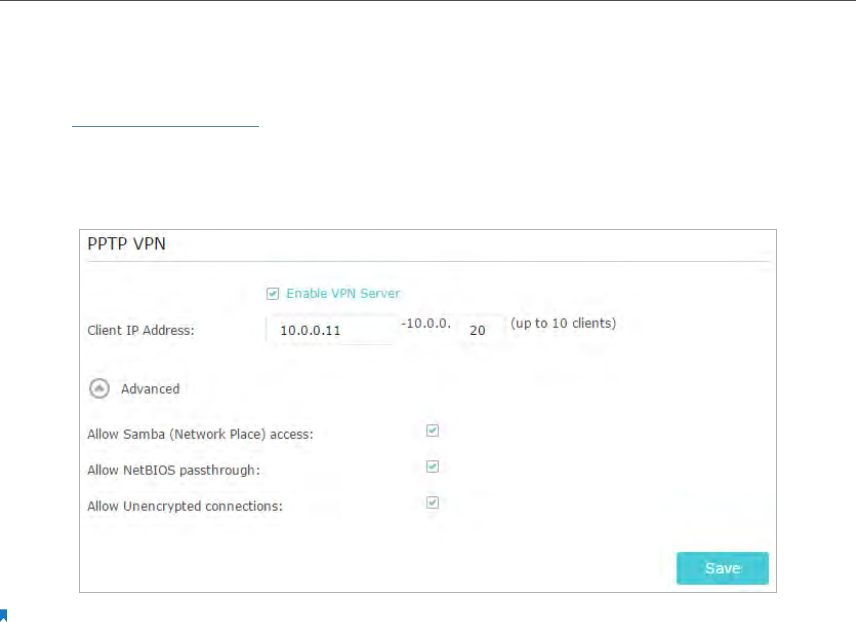This screenshot has width=856, height=622.
Task: Click the ending IP field showing 20
Action: pyautogui.click(x=482, y=330)
